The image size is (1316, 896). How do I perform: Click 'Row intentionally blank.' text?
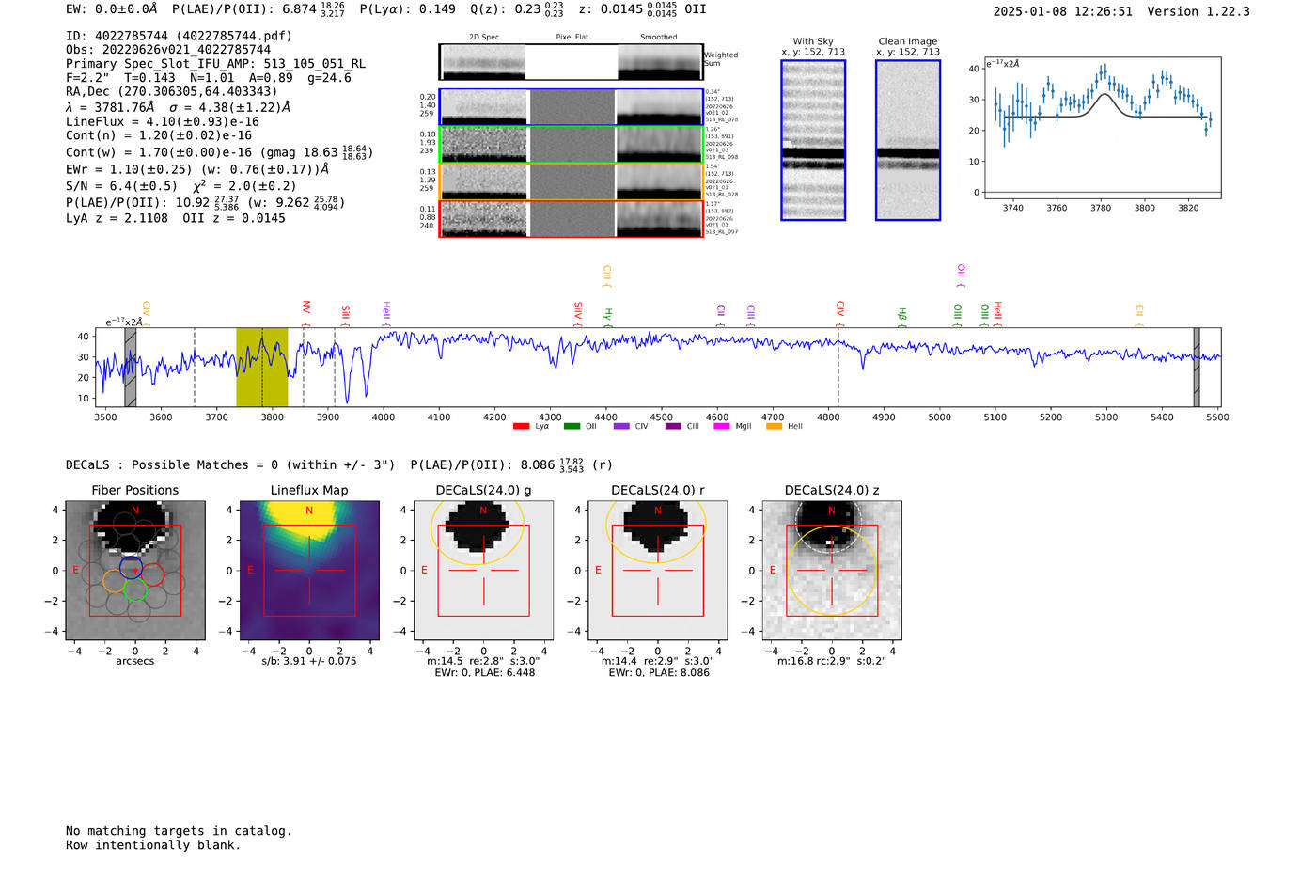[x=153, y=845]
